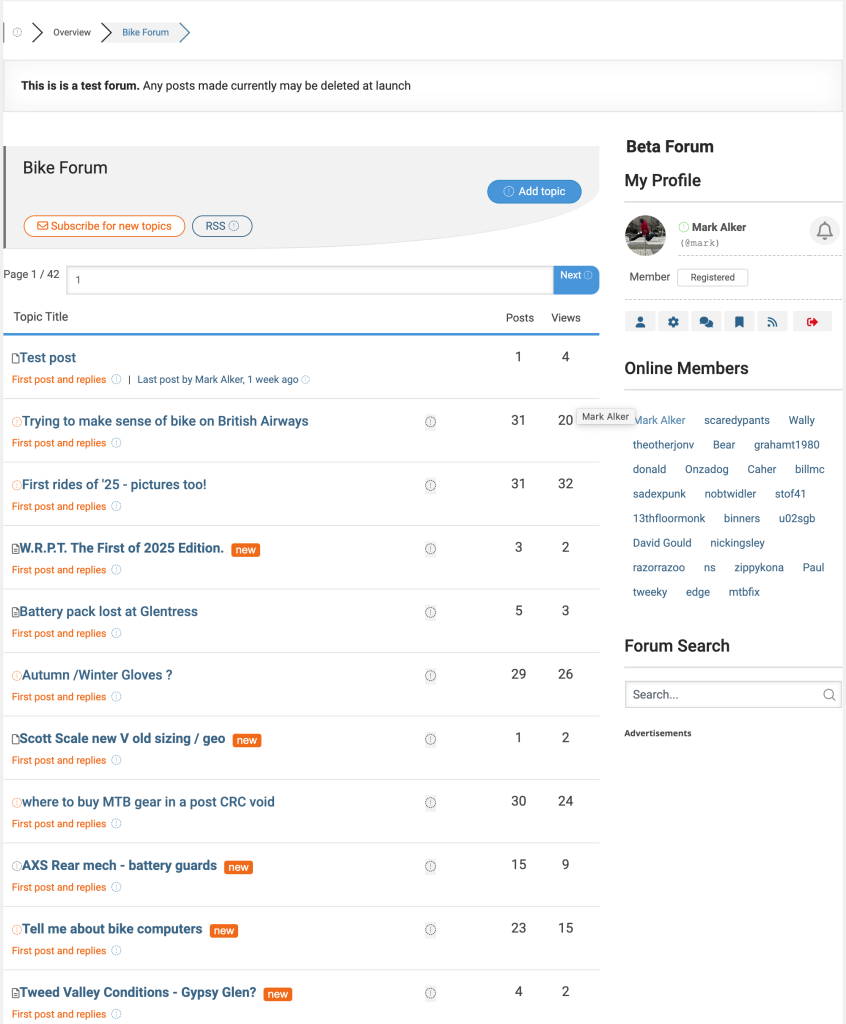This screenshot has width=846, height=1024.
Task: Click Mark Alker's profile avatar photo
Action: click(x=645, y=235)
